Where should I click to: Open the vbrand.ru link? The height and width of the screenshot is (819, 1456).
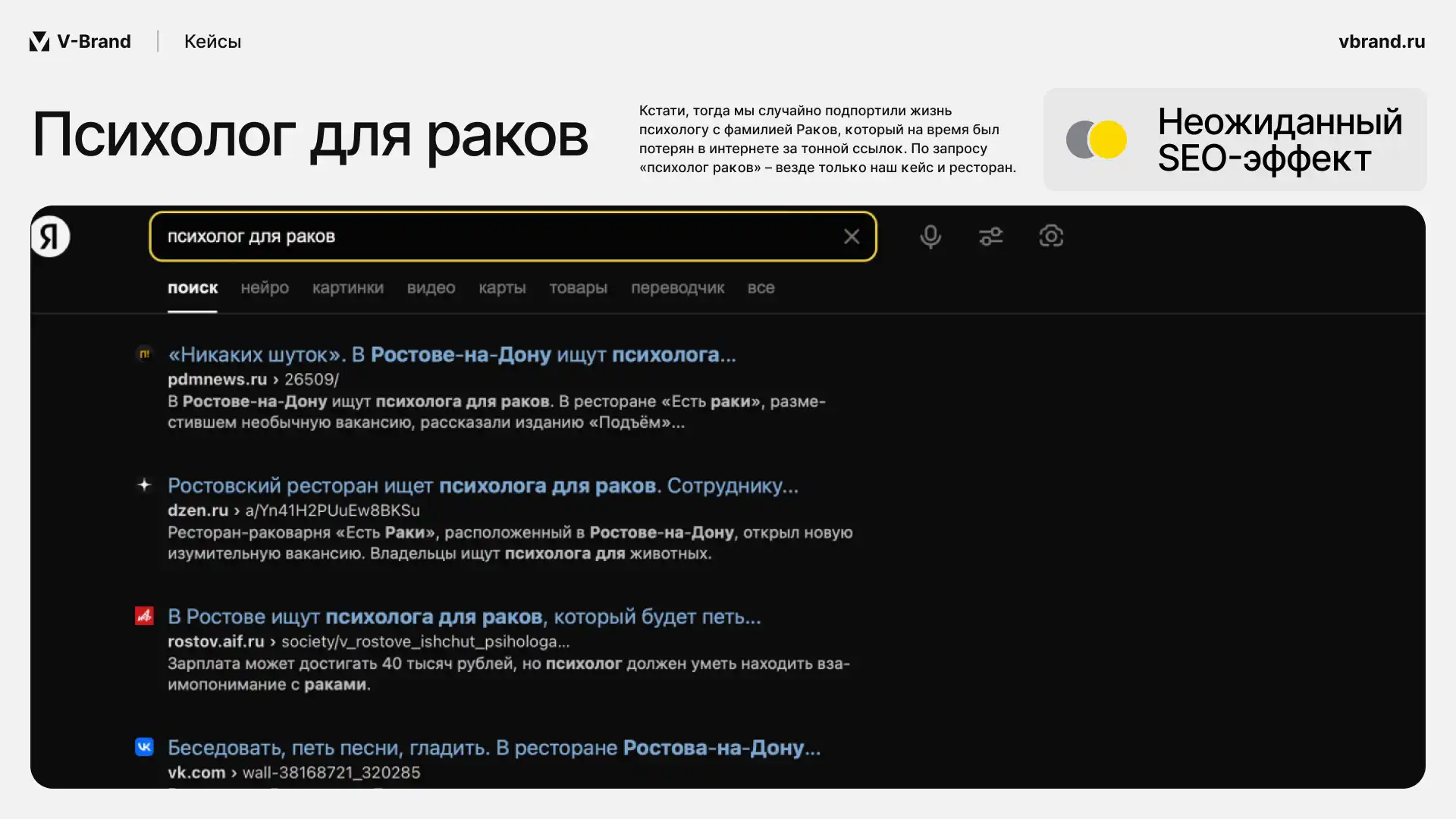tap(1382, 42)
